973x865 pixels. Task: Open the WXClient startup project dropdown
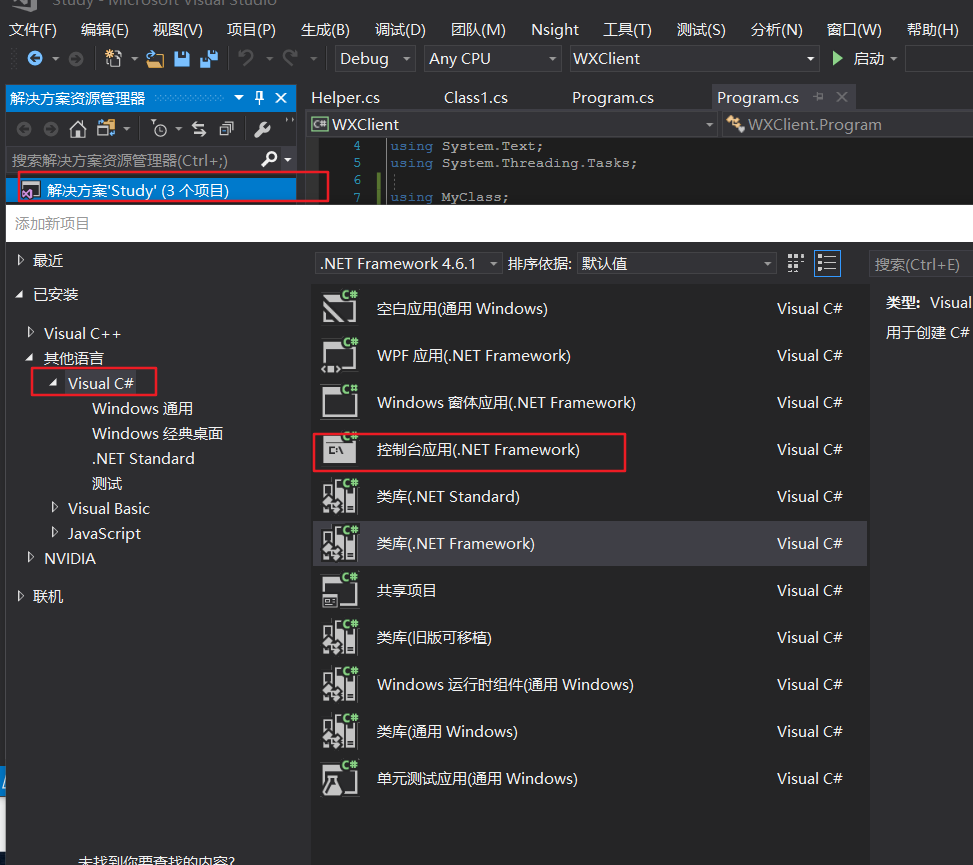694,59
